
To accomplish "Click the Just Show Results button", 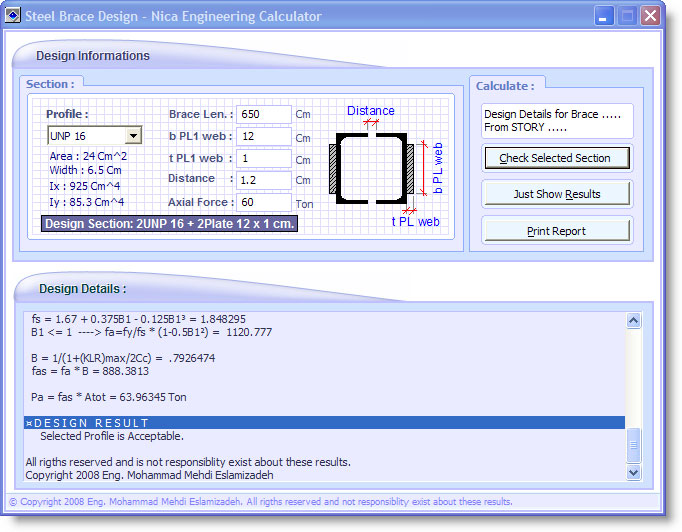I will click(556, 194).
